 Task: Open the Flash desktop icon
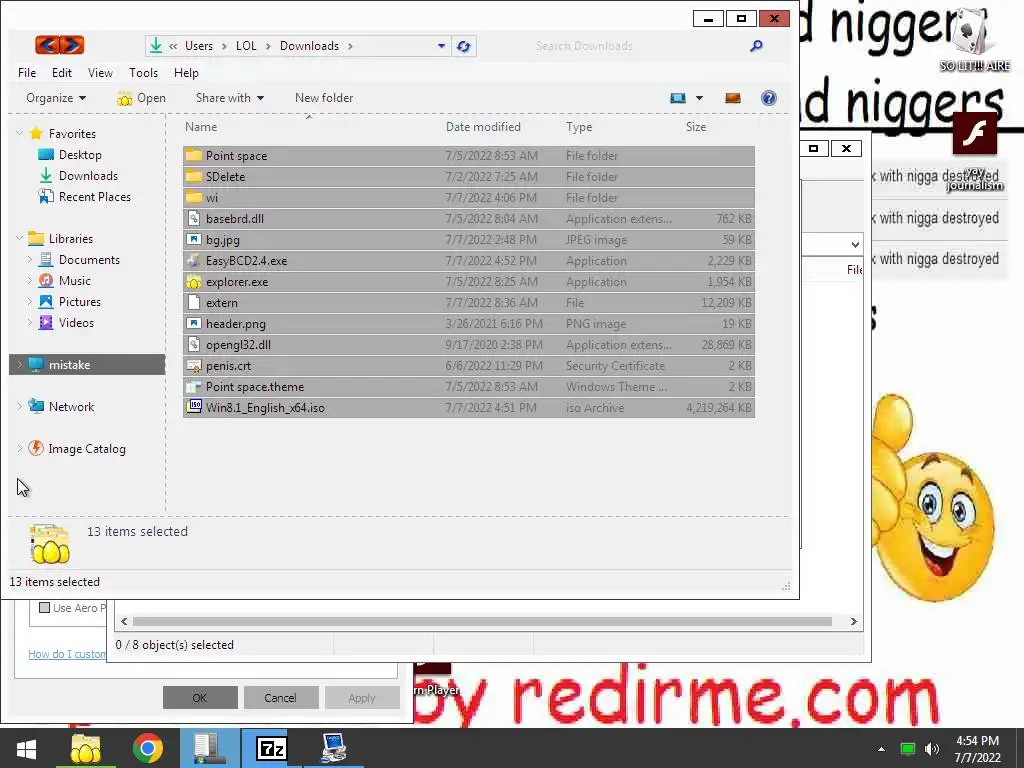click(975, 134)
